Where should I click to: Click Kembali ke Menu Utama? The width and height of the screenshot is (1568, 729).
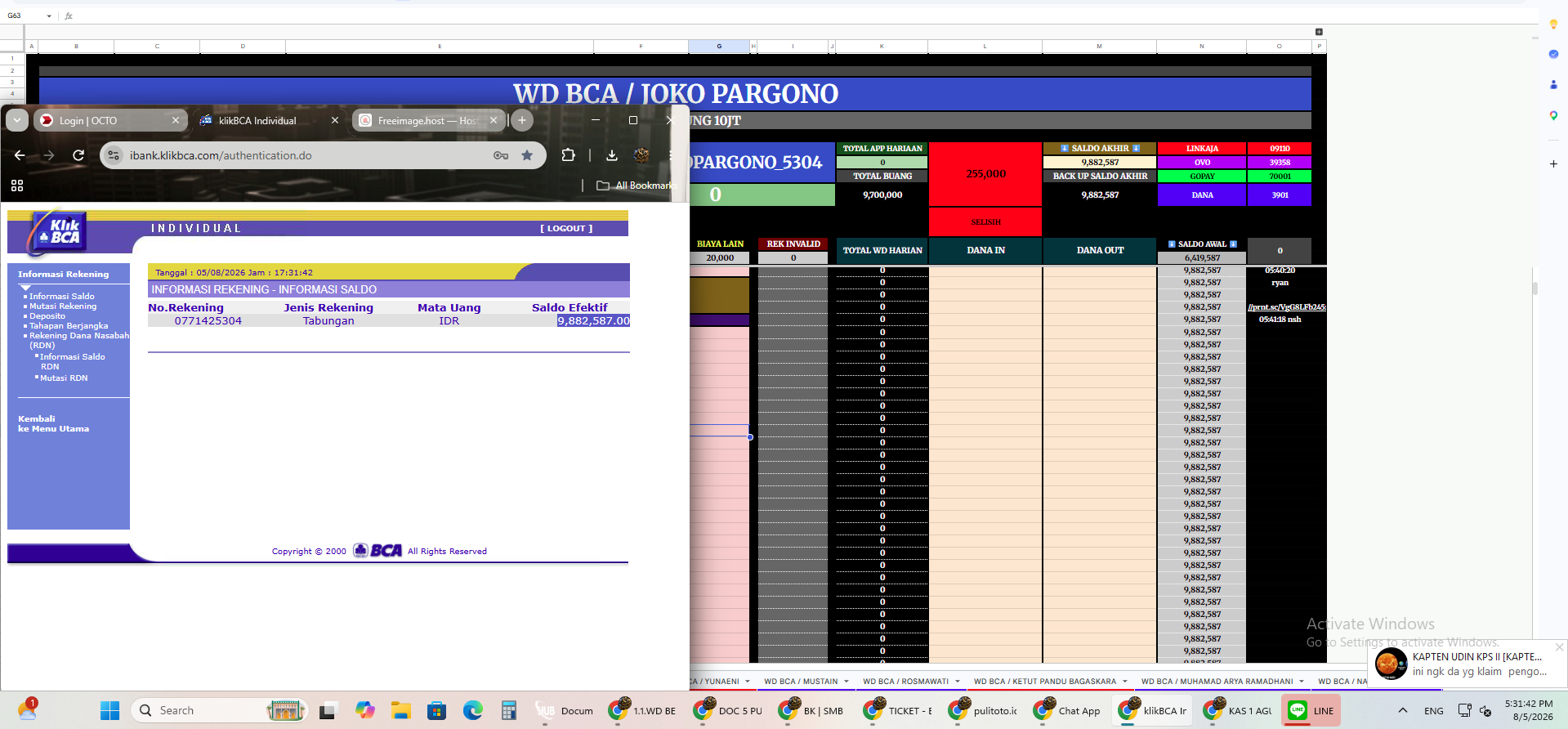53,423
